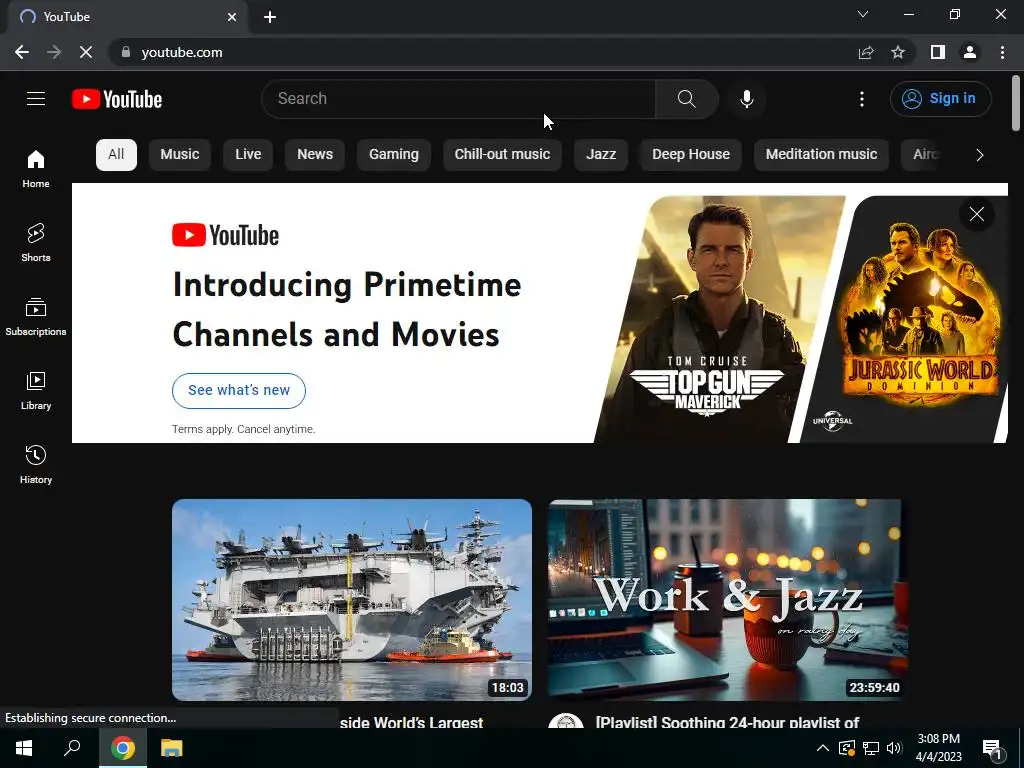Open the Soothing 24-hour playlist title
Viewport: 1024px width, 768px height.
click(728, 722)
